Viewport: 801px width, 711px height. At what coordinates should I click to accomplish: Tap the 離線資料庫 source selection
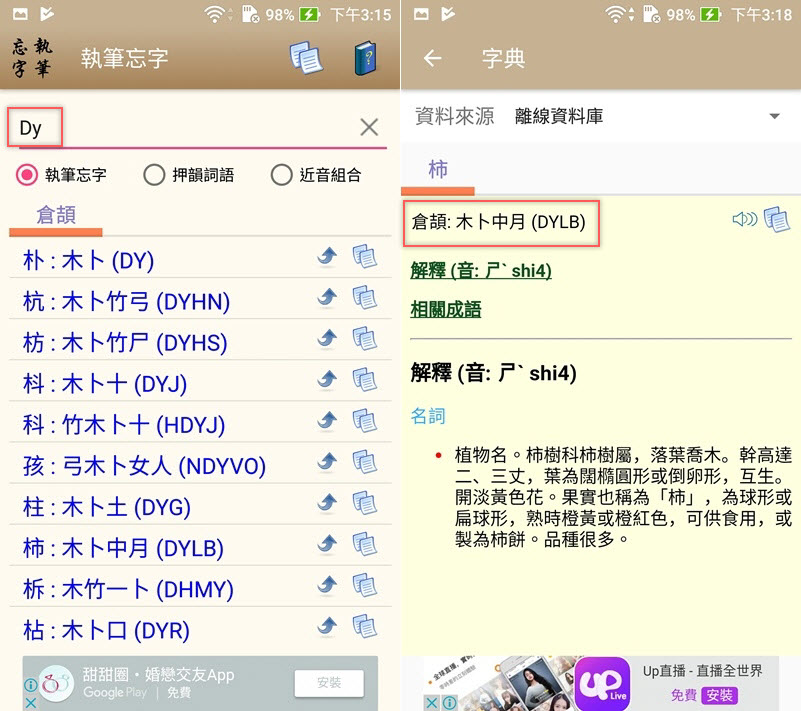(559, 116)
